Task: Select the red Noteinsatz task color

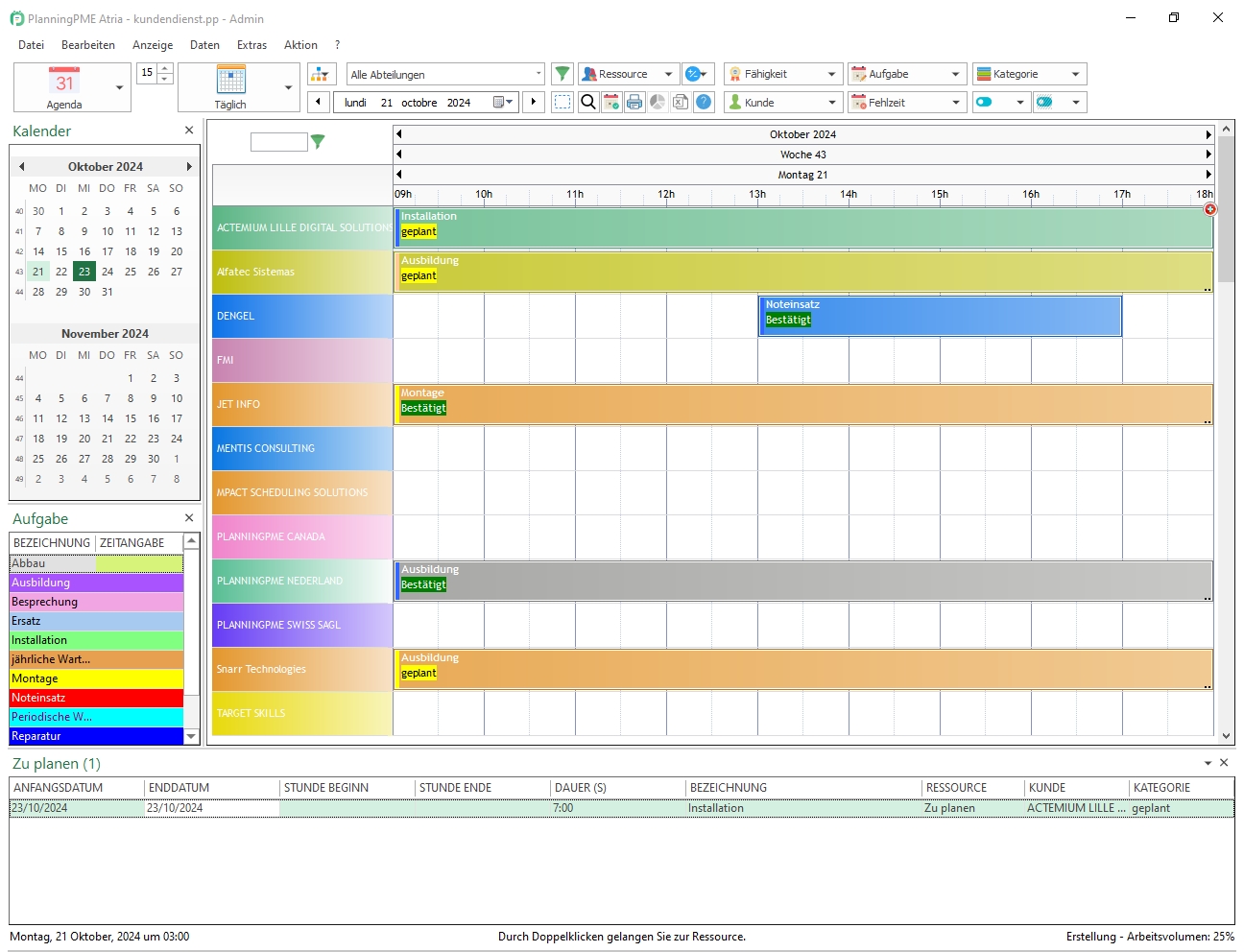Action: pos(96,698)
